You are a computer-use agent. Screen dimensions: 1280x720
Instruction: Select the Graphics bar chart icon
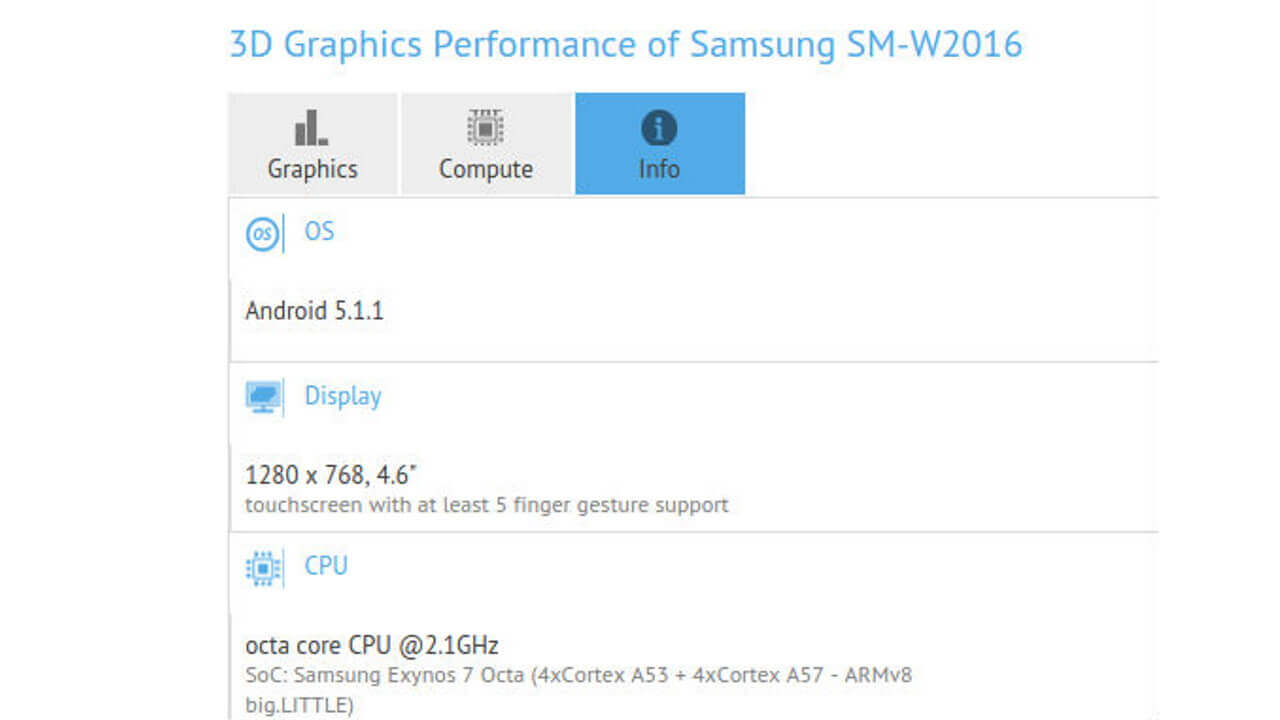pyautogui.click(x=311, y=126)
